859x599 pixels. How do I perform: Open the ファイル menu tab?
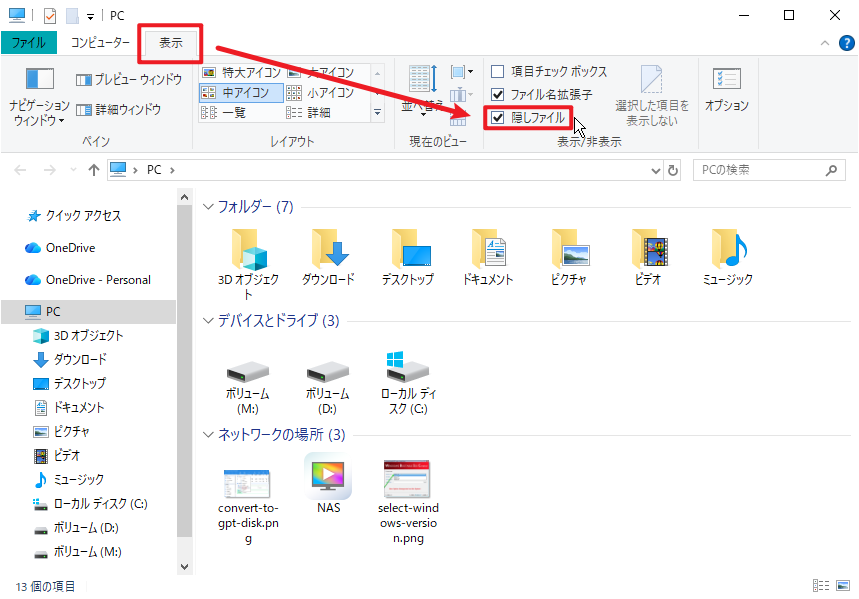click(28, 43)
